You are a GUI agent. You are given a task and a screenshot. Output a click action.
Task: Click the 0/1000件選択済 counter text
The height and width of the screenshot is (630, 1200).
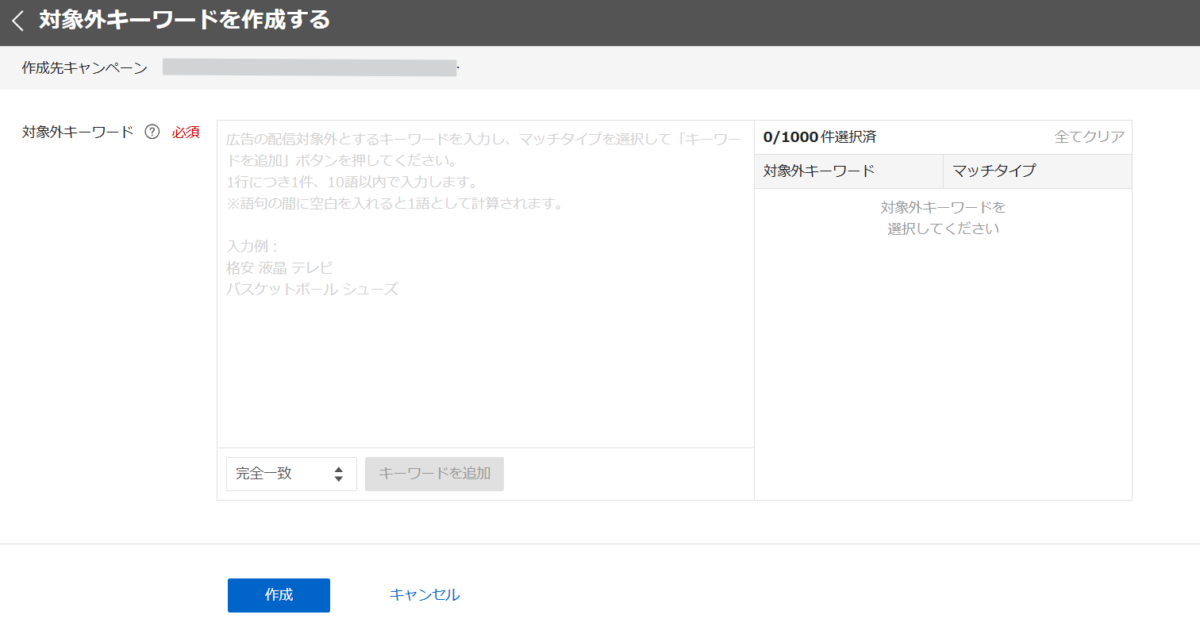[x=819, y=137]
